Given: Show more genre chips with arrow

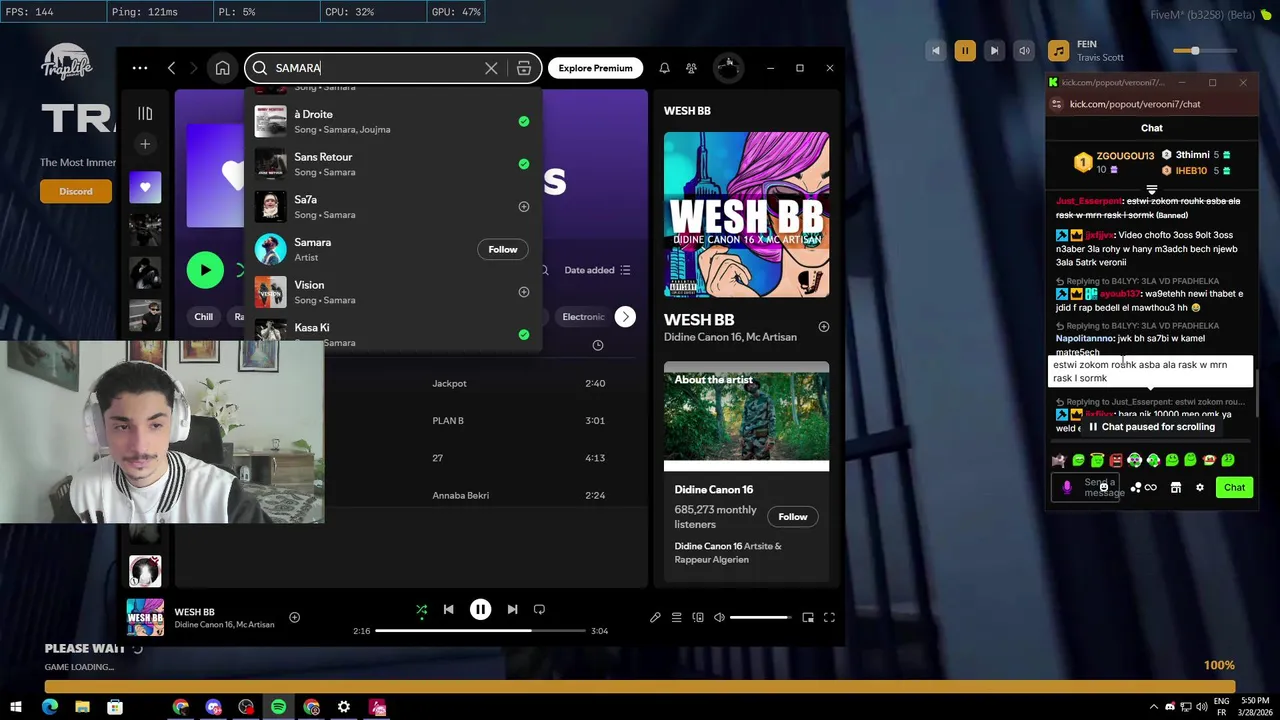Looking at the screenshot, I should click(x=625, y=317).
